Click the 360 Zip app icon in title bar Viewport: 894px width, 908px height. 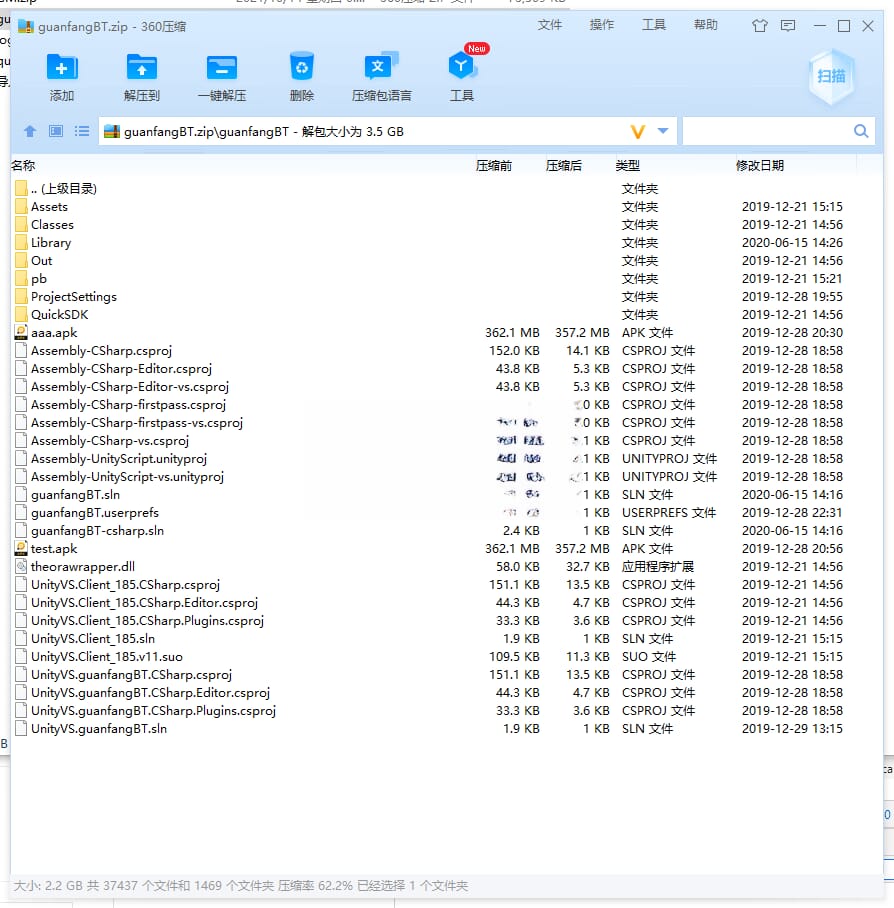point(25,26)
